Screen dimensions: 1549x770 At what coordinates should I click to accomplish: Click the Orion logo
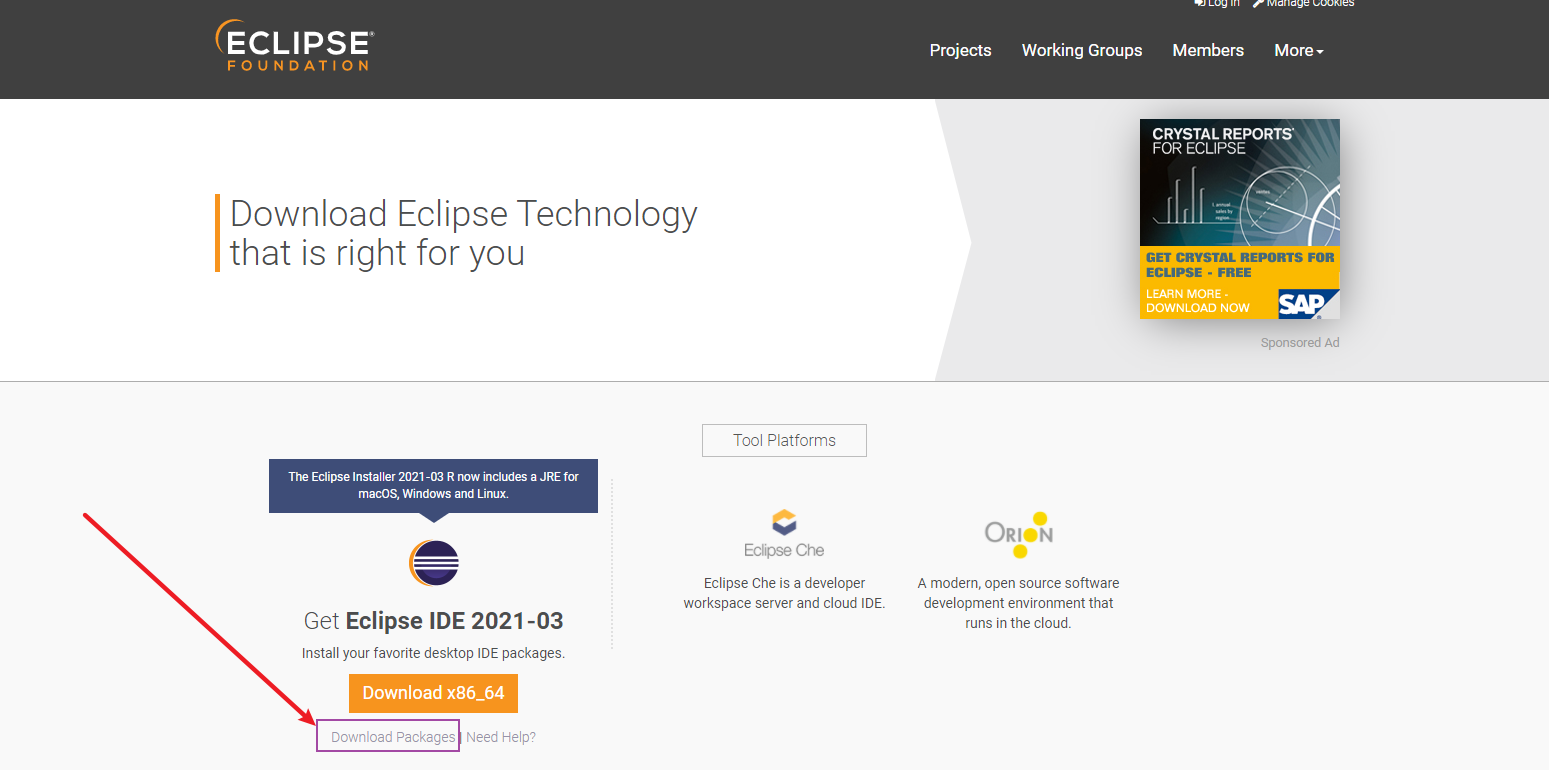coord(1018,535)
